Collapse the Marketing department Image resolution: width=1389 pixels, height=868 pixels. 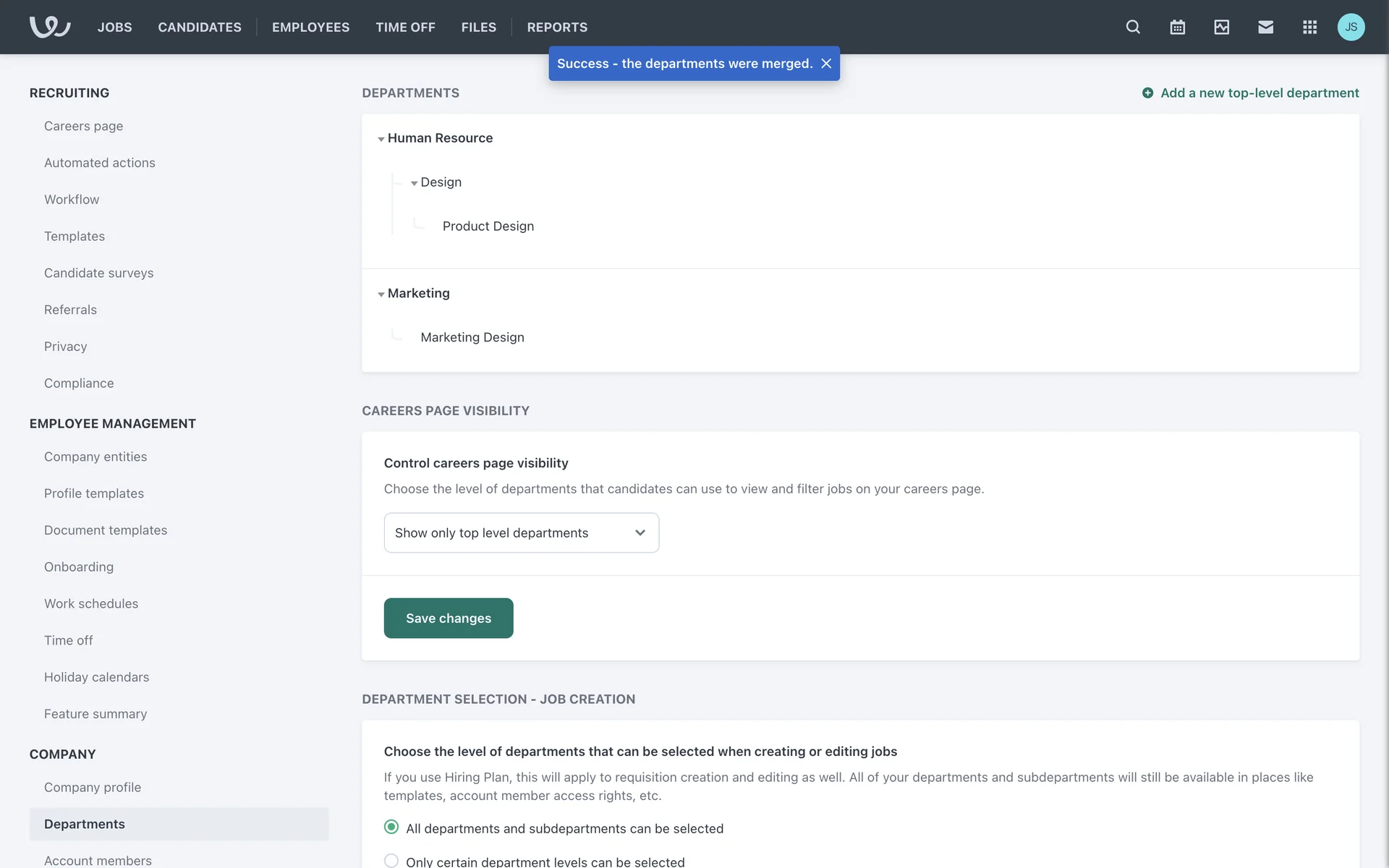pos(381,294)
